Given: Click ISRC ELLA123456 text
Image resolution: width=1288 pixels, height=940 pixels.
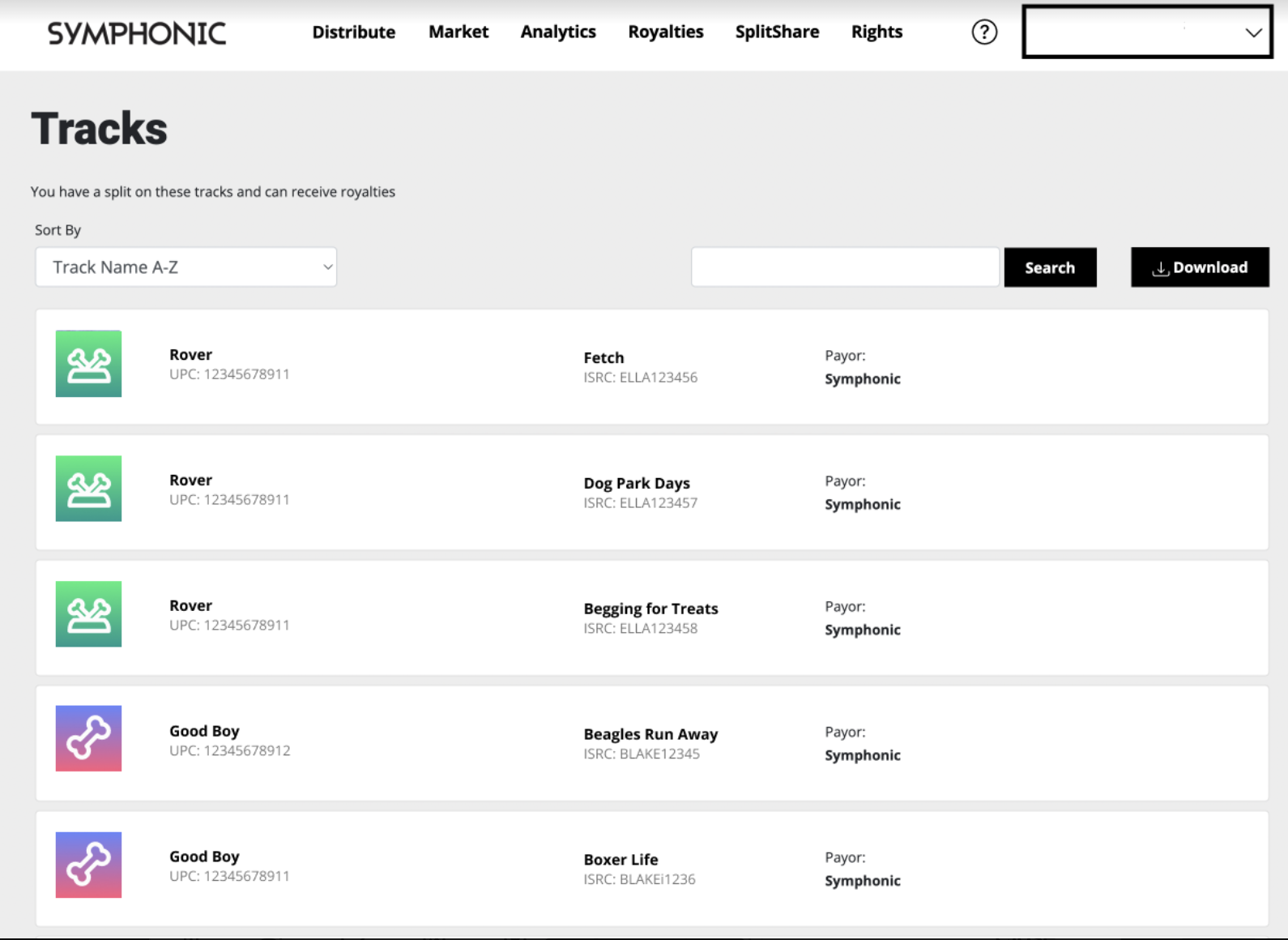Looking at the screenshot, I should coord(640,378).
